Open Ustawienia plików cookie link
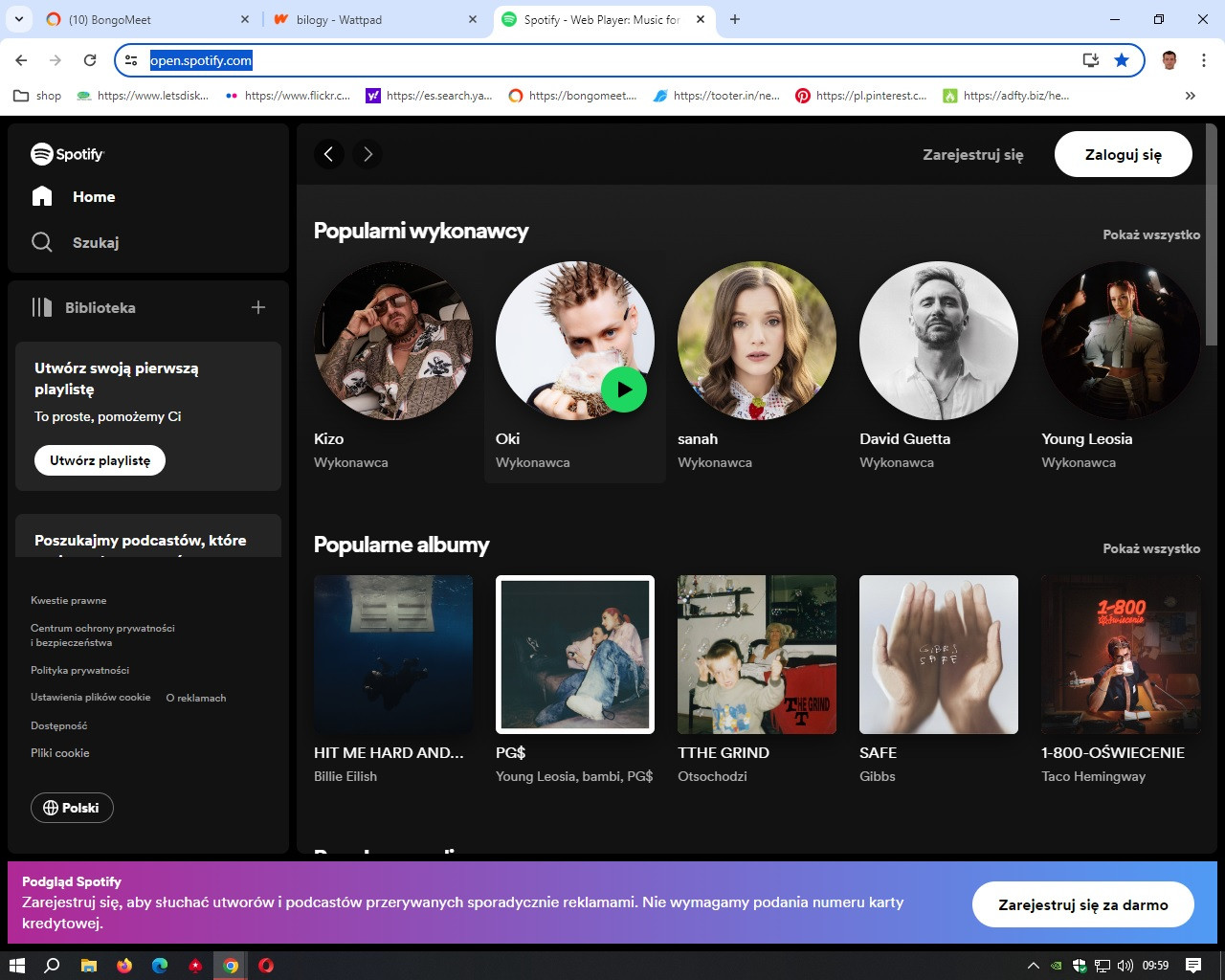This screenshot has width=1225, height=980. coord(91,697)
